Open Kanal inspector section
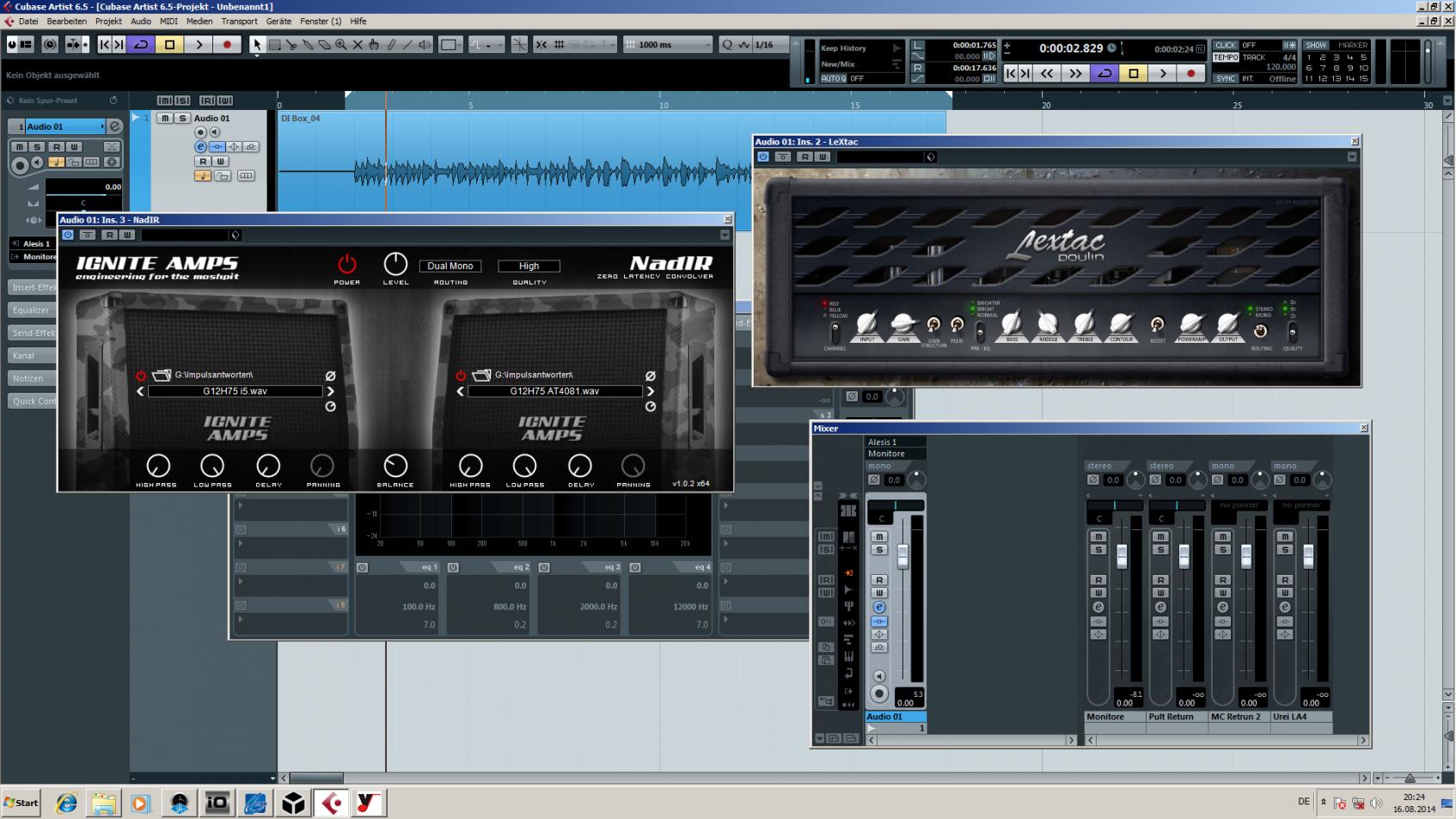The width and height of the screenshot is (1456, 819). point(31,356)
